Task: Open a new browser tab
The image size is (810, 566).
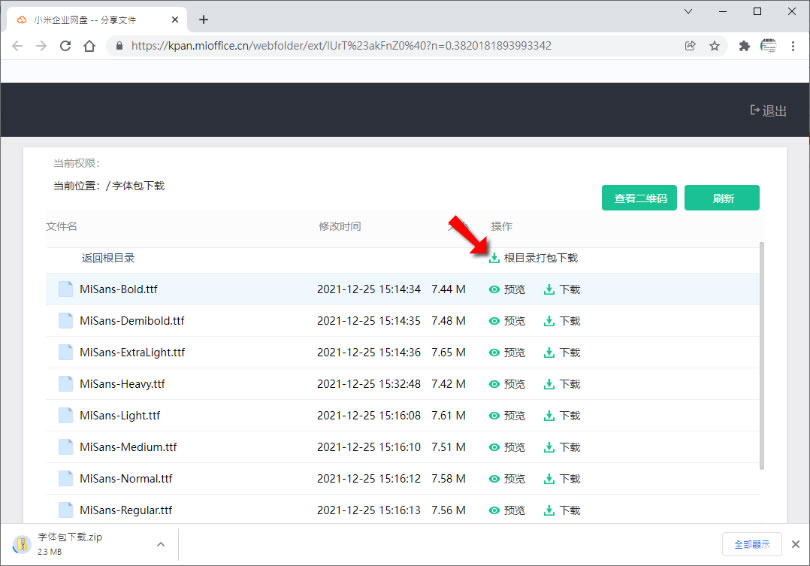Action: [x=204, y=20]
